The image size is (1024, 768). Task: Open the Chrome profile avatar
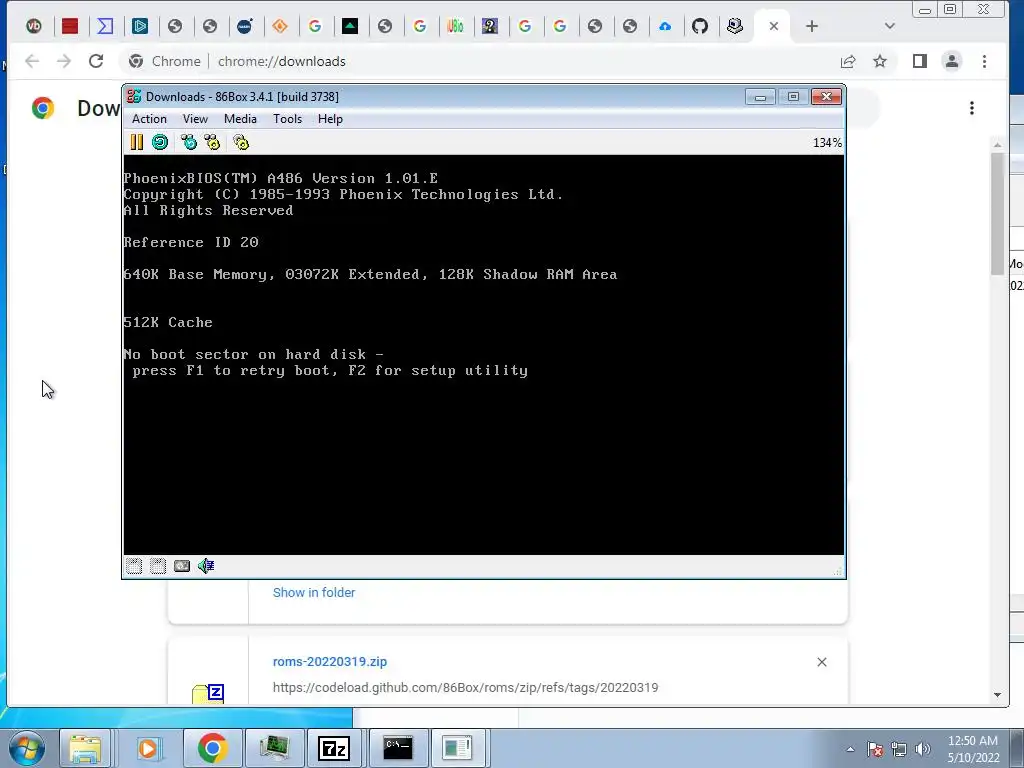(x=952, y=61)
